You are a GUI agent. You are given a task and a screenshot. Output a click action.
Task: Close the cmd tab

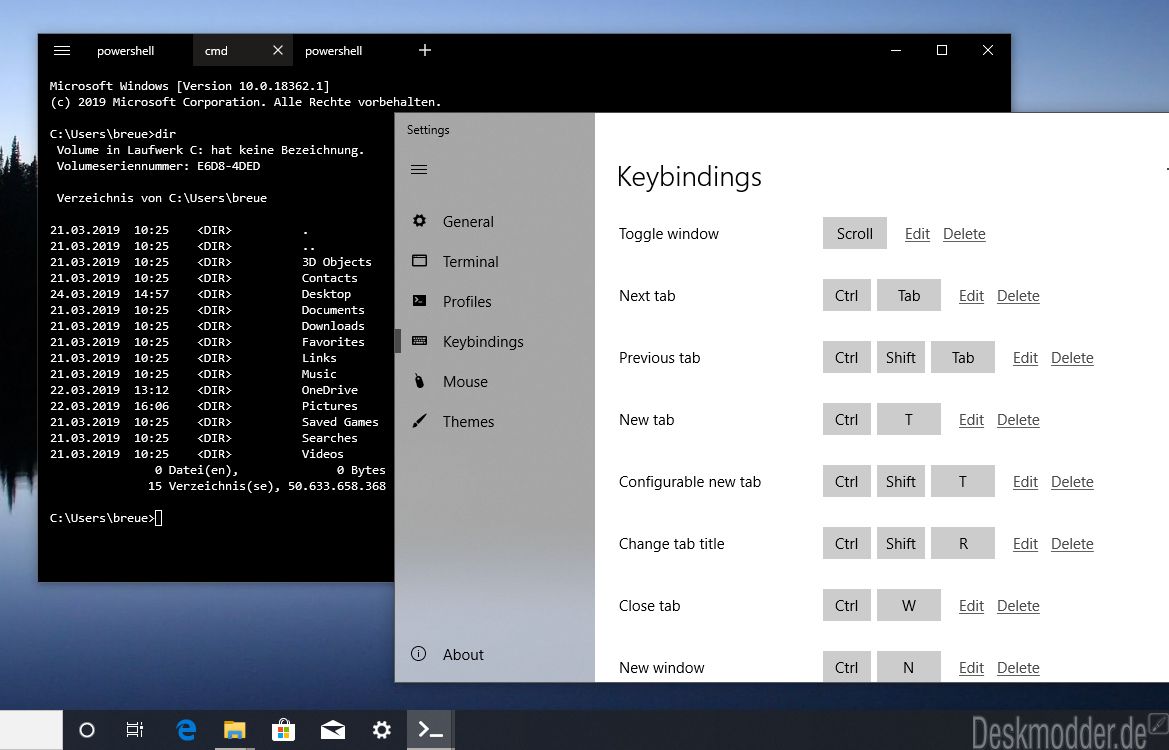tap(278, 50)
